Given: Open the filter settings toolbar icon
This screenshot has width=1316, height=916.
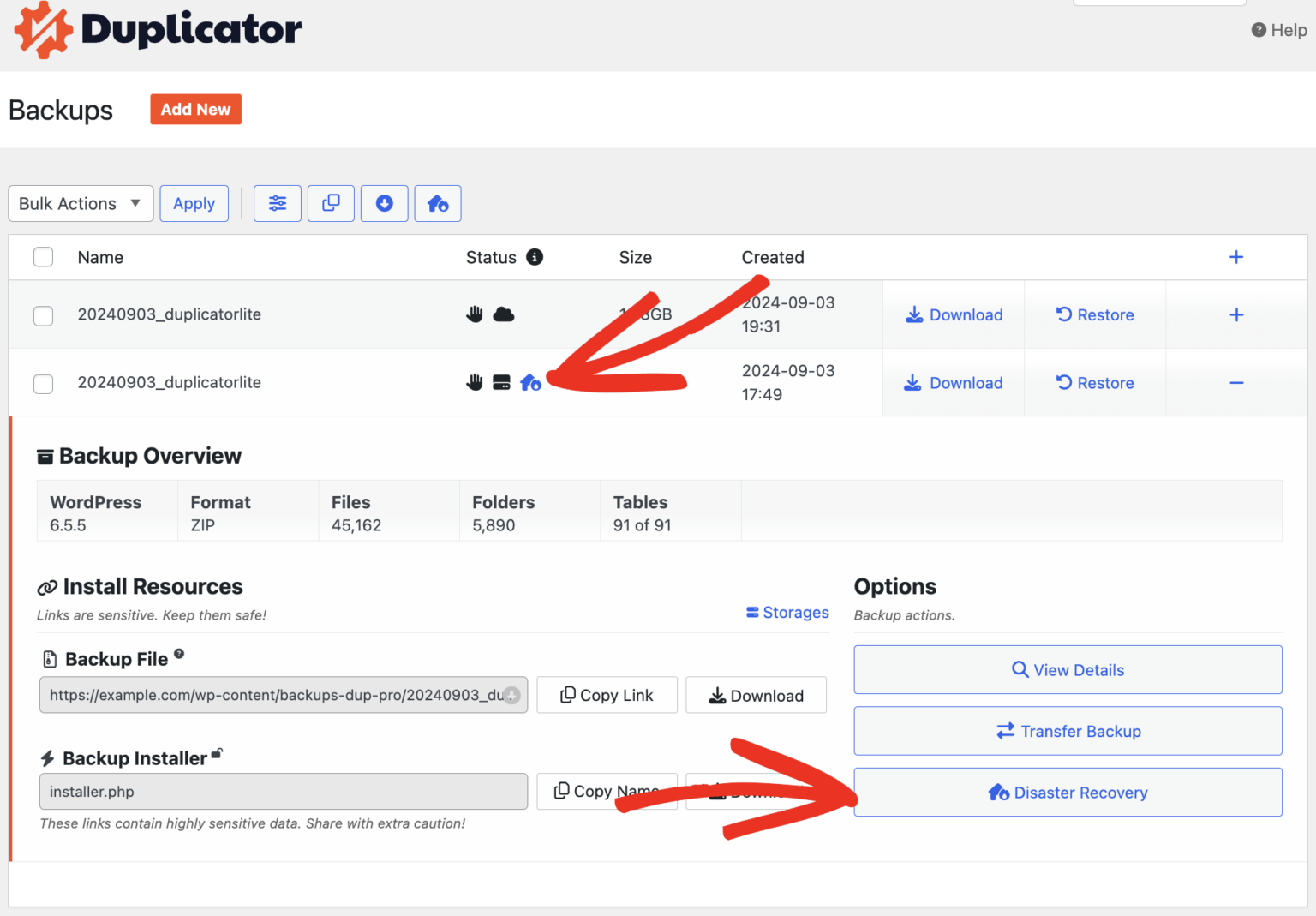Looking at the screenshot, I should click(x=277, y=203).
